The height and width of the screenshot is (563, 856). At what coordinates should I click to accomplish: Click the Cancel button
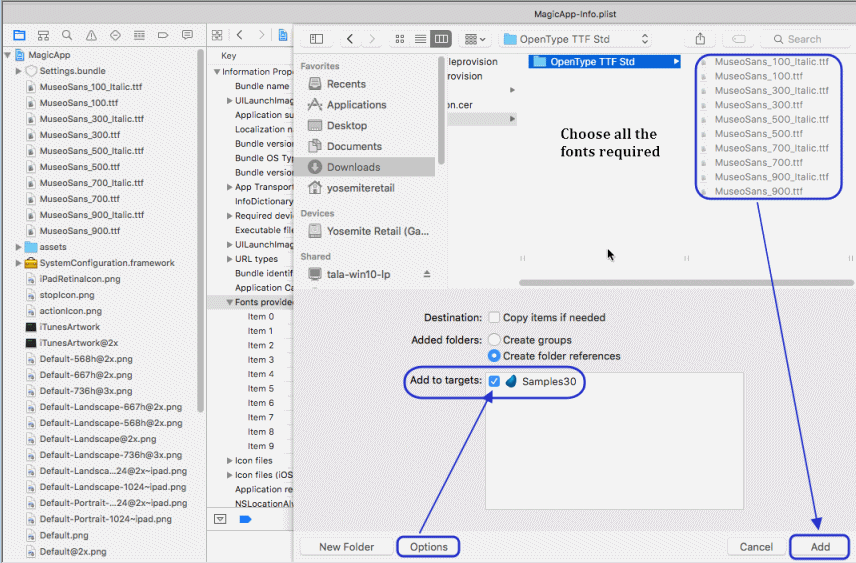tap(756, 547)
